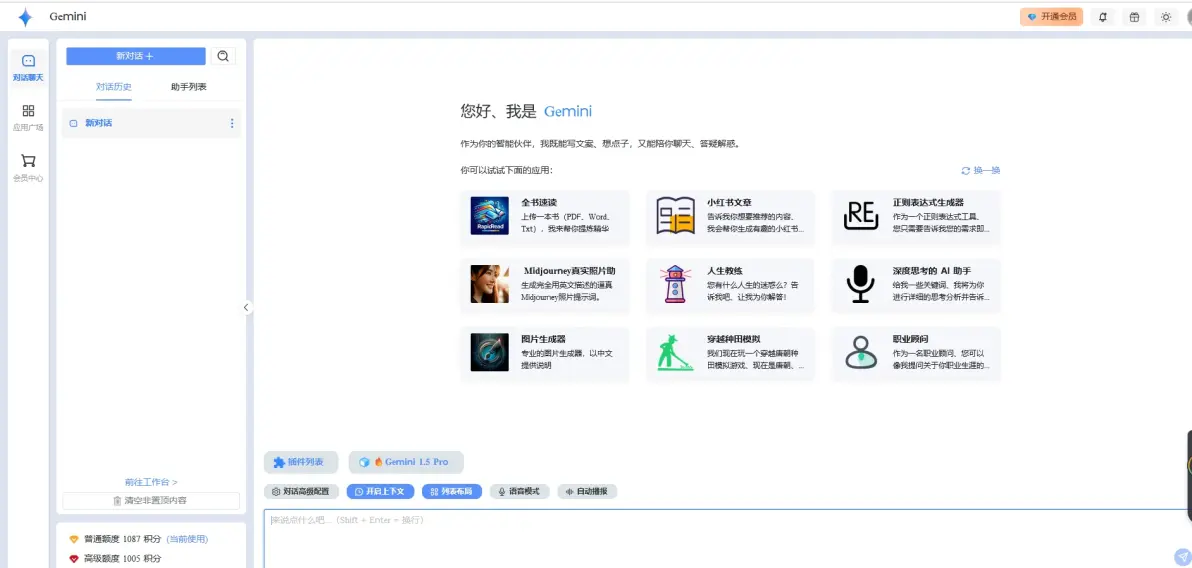The image size is (1192, 568).
Task: Click the Midjourney真实照片 portrait thumbnail
Action: [490, 284]
